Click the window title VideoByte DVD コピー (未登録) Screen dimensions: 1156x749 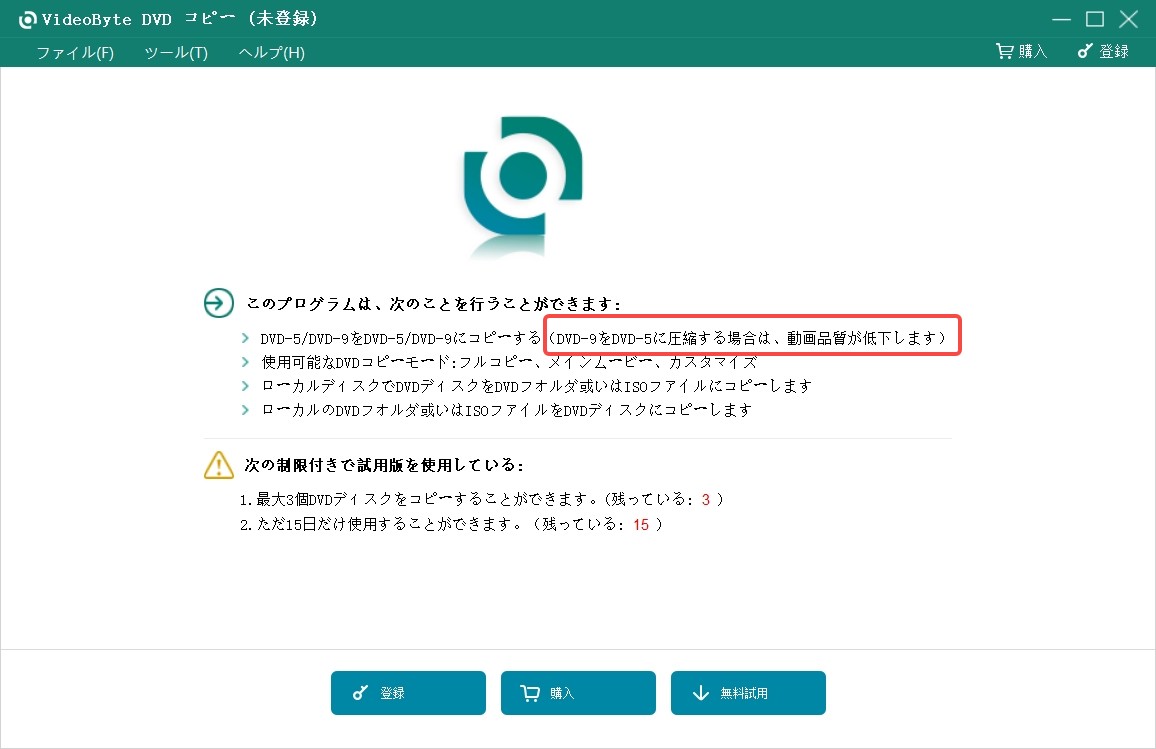[x=180, y=19]
